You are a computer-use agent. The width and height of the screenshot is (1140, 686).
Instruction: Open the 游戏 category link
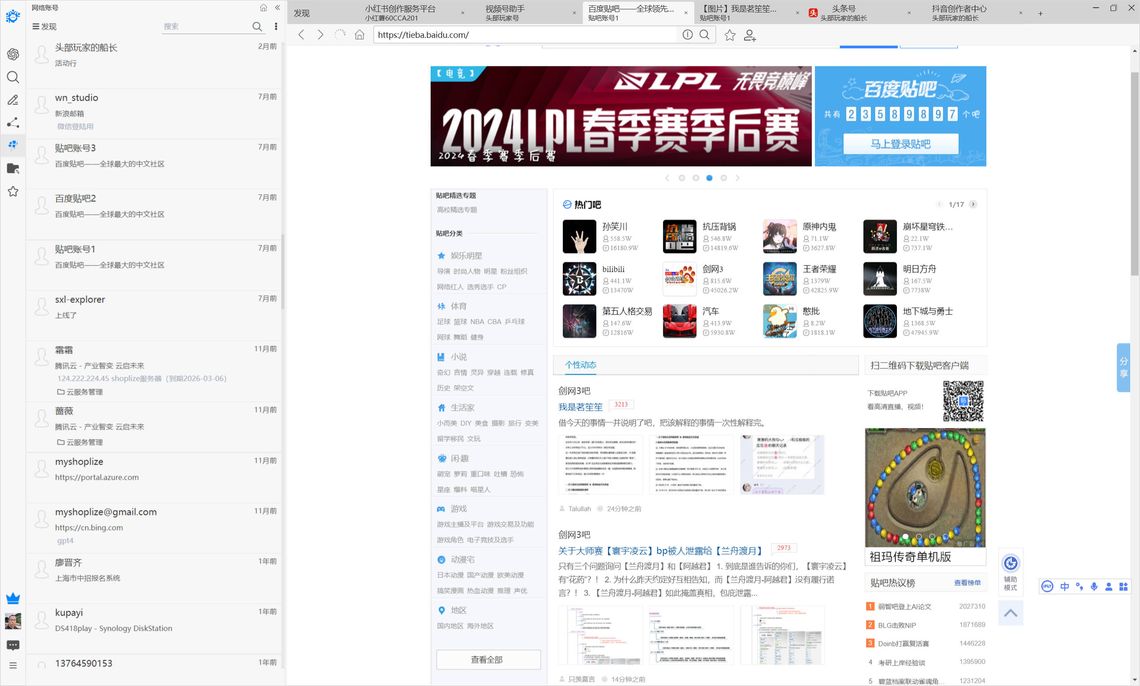pyautogui.click(x=459, y=509)
